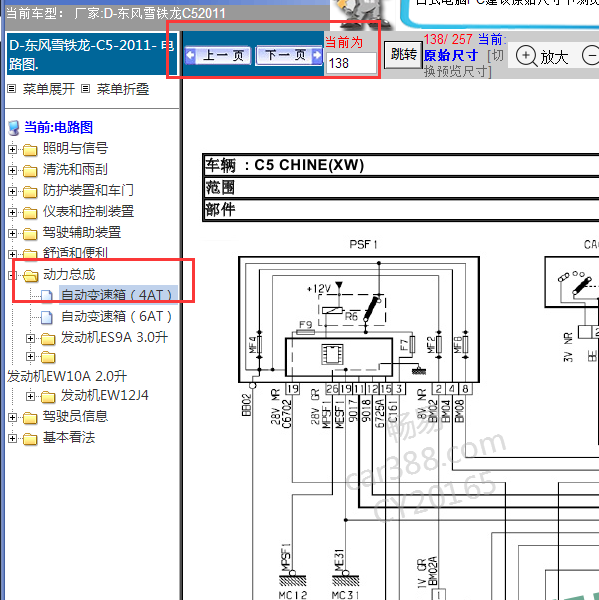
Task: Open the 基本看法 tree item
Action: 69,437
